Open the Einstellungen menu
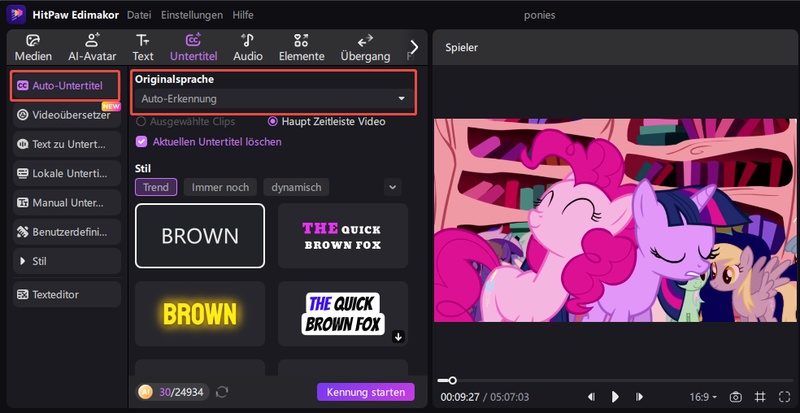The height and width of the screenshot is (413, 800). point(192,15)
